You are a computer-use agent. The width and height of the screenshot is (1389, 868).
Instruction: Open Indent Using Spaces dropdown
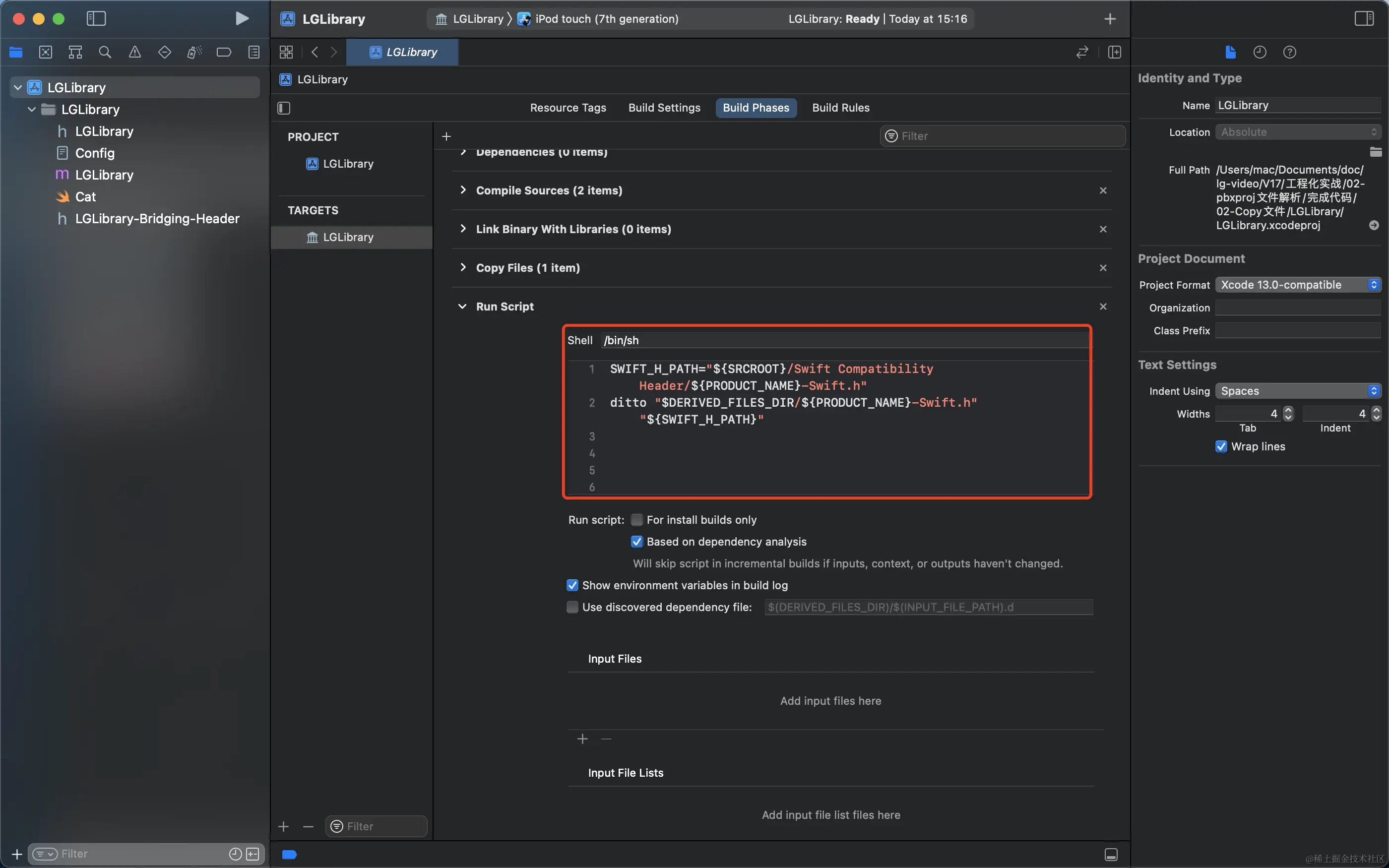(1297, 391)
